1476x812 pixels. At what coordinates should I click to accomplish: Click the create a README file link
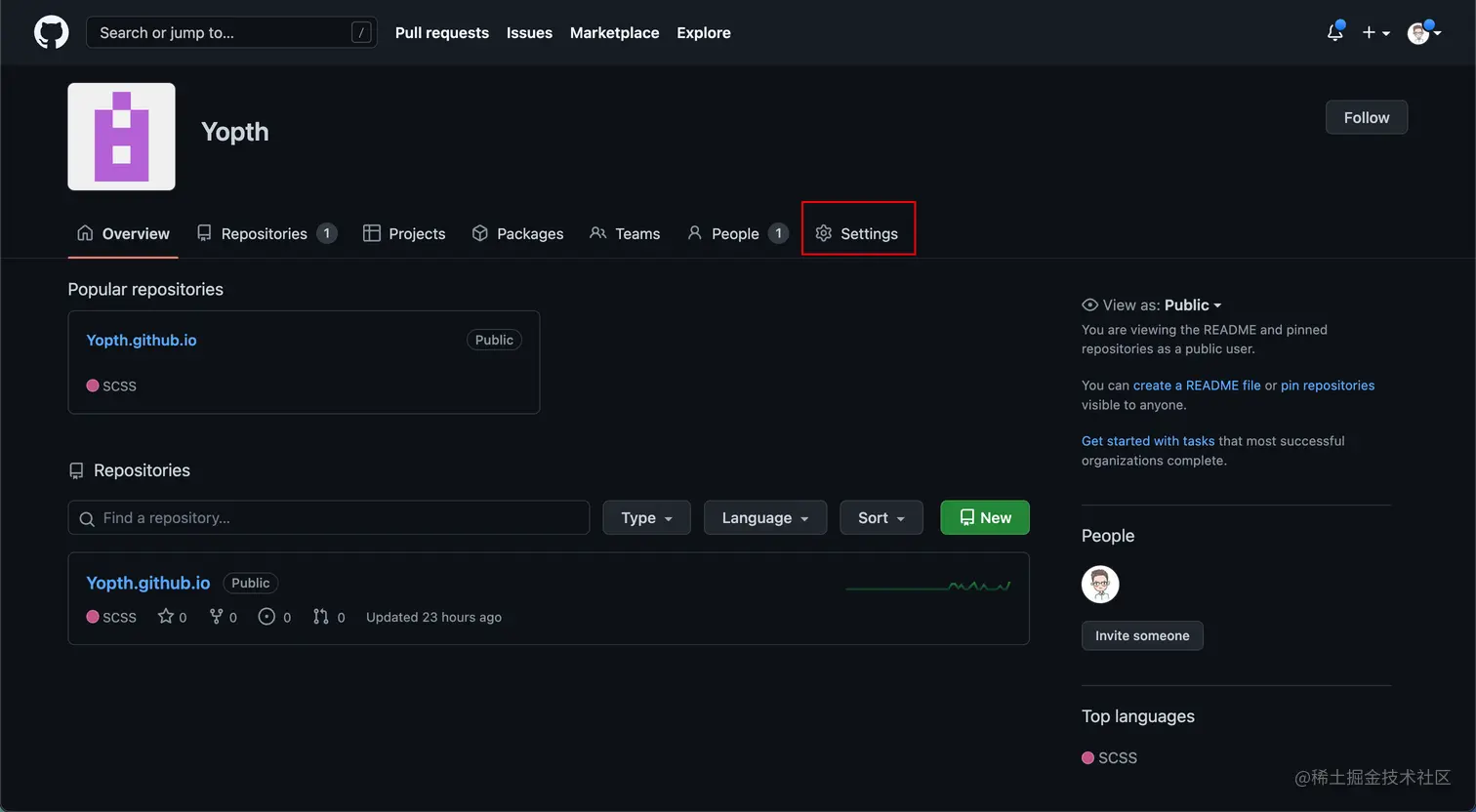tap(1197, 386)
